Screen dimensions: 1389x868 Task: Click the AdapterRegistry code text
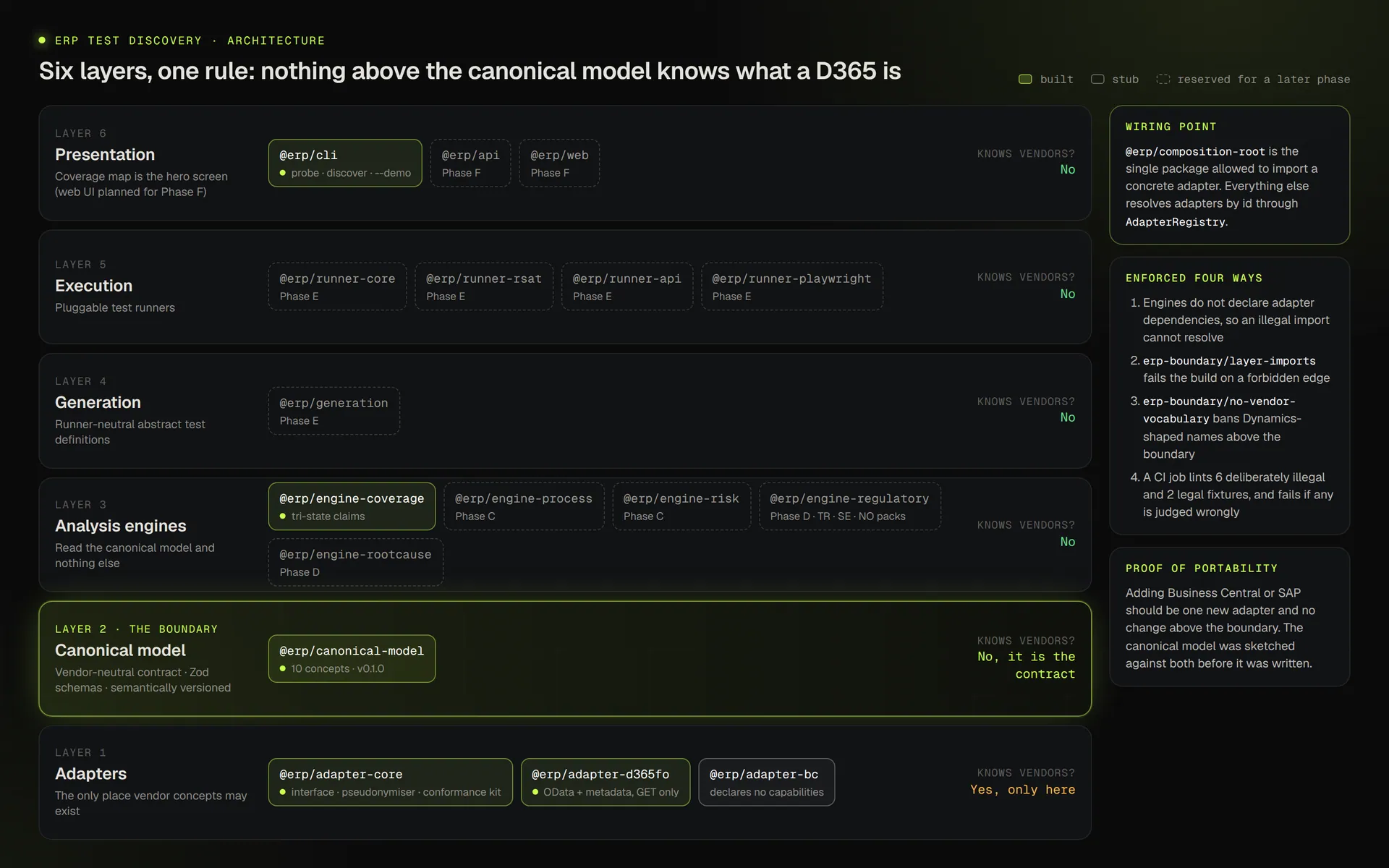[1175, 222]
